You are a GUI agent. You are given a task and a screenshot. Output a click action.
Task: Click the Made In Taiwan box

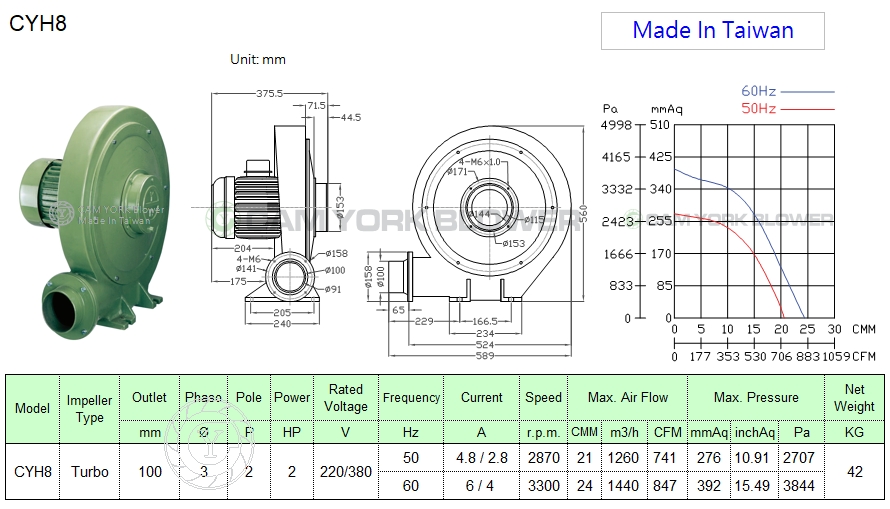pyautogui.click(x=712, y=31)
